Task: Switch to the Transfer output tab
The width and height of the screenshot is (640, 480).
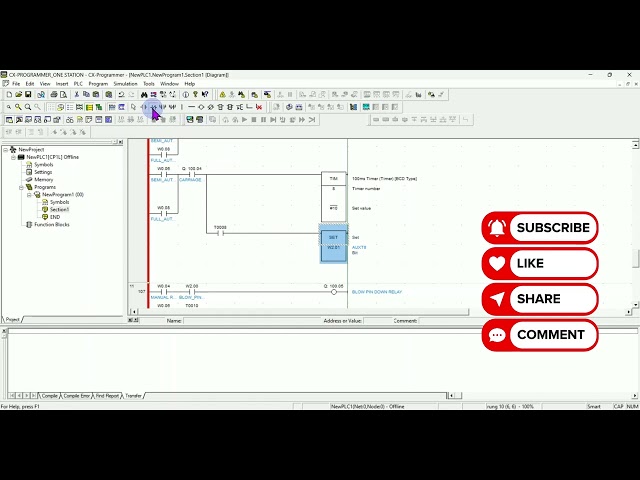Action: pos(133,396)
